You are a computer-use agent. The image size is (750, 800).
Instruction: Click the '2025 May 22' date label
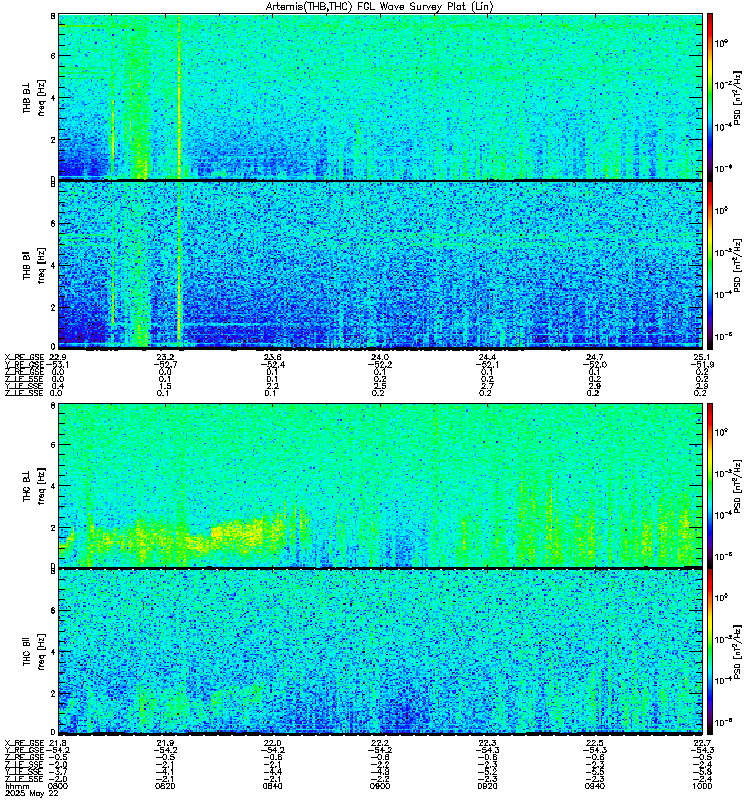(31, 793)
